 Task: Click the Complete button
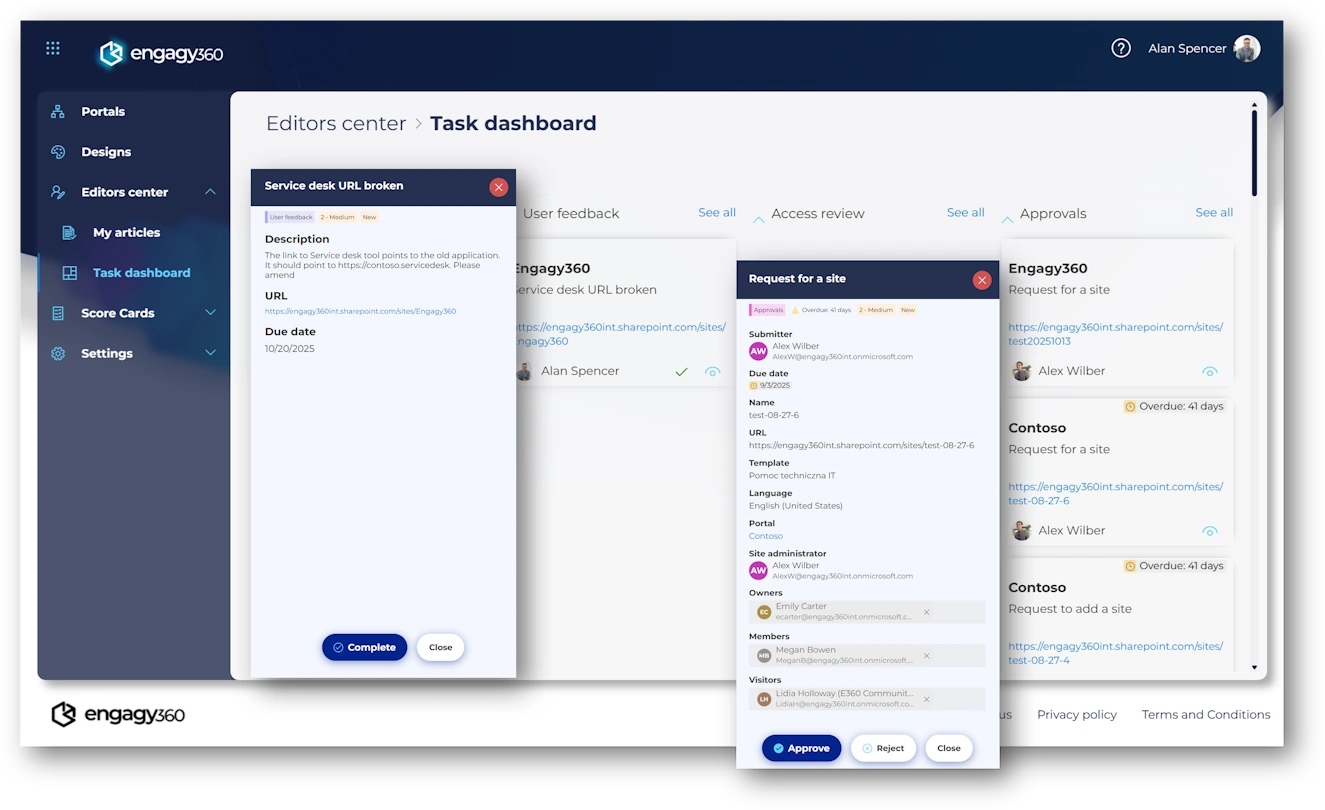coord(364,647)
